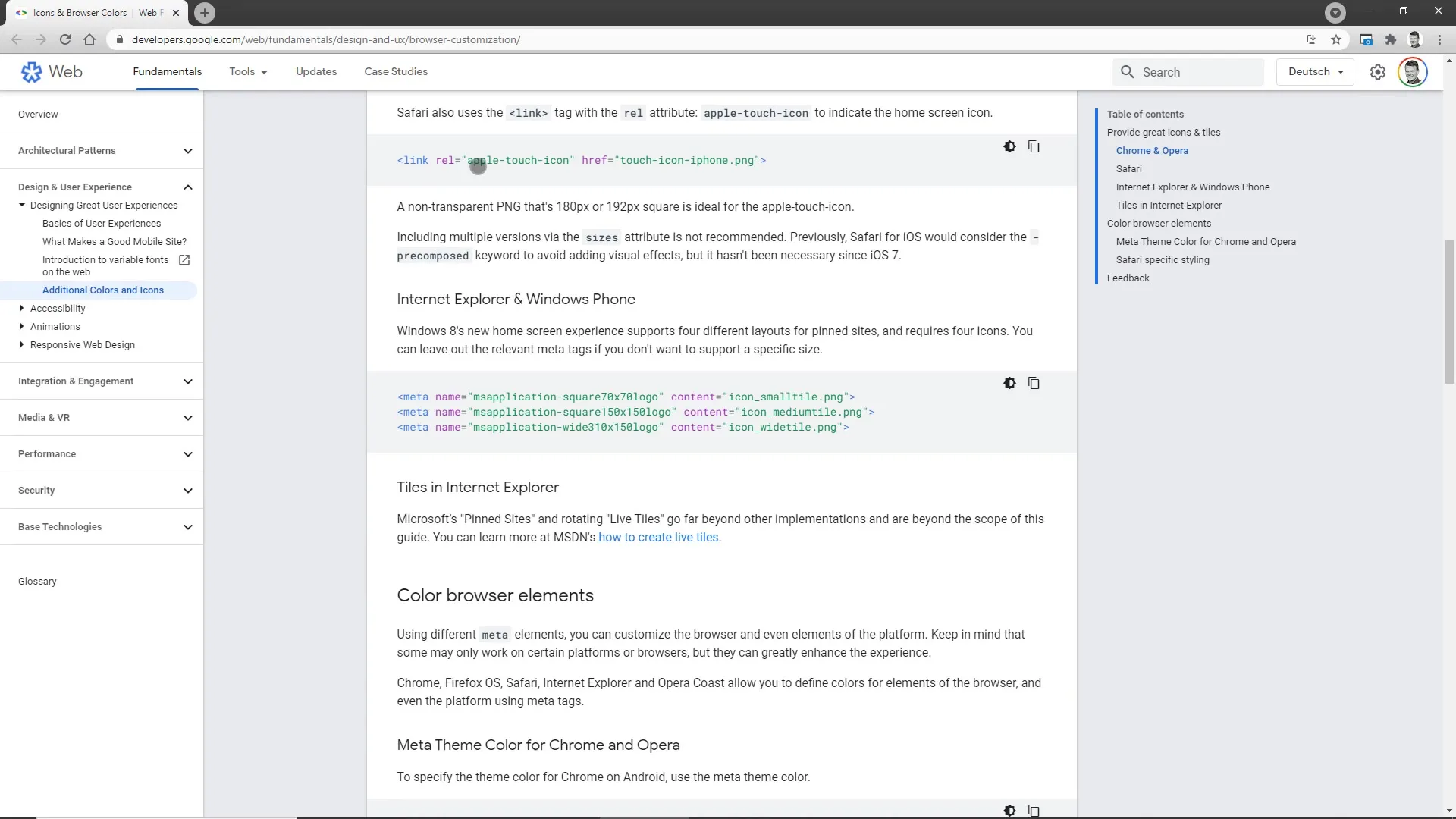Open the how to create live tiles link
Viewport: 1456px width, 819px height.
(658, 538)
